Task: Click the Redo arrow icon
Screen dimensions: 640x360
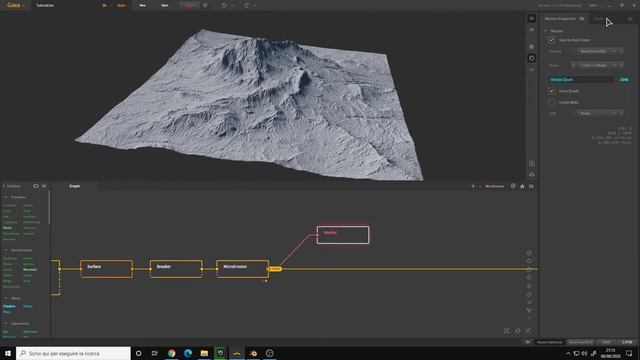Action: coord(247,5)
